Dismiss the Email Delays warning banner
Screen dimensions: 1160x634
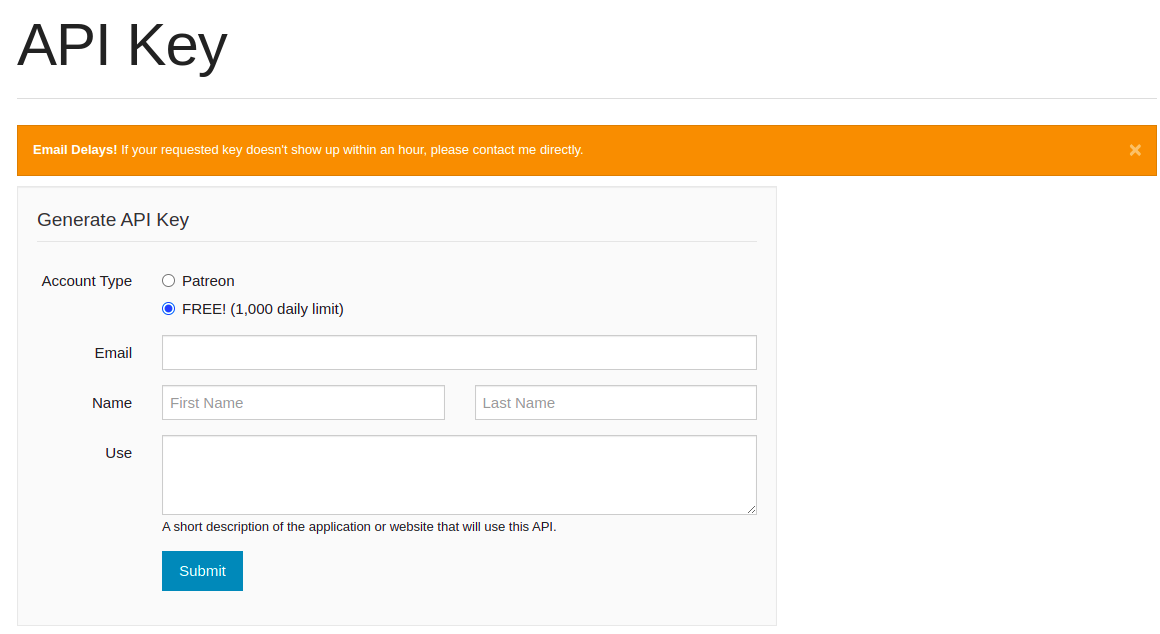coord(1135,150)
